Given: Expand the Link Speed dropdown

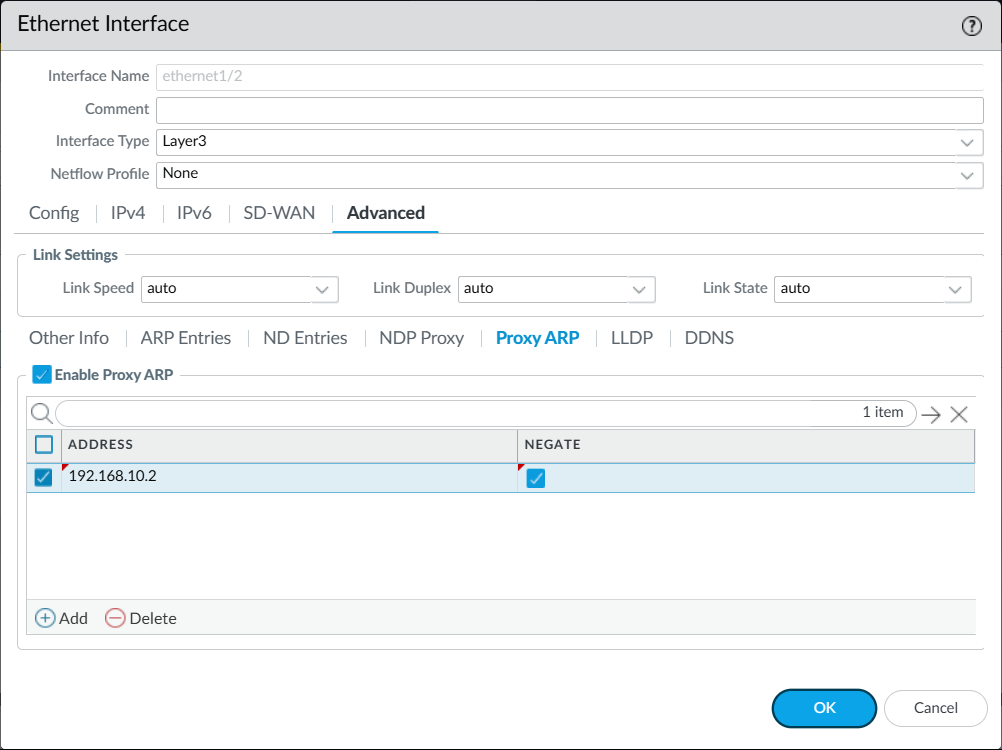Looking at the screenshot, I should [x=240, y=289].
